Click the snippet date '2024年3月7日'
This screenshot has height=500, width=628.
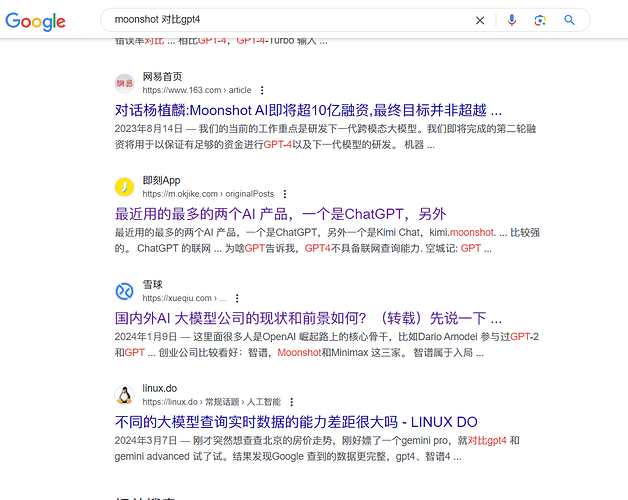(x=146, y=440)
